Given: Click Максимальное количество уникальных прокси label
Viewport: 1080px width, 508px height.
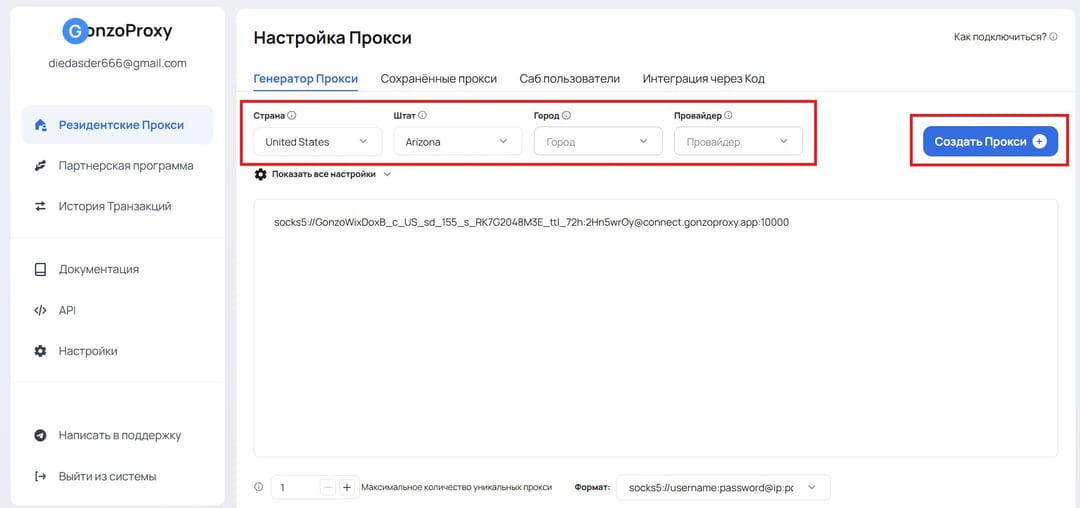Looking at the screenshot, I should [x=457, y=487].
